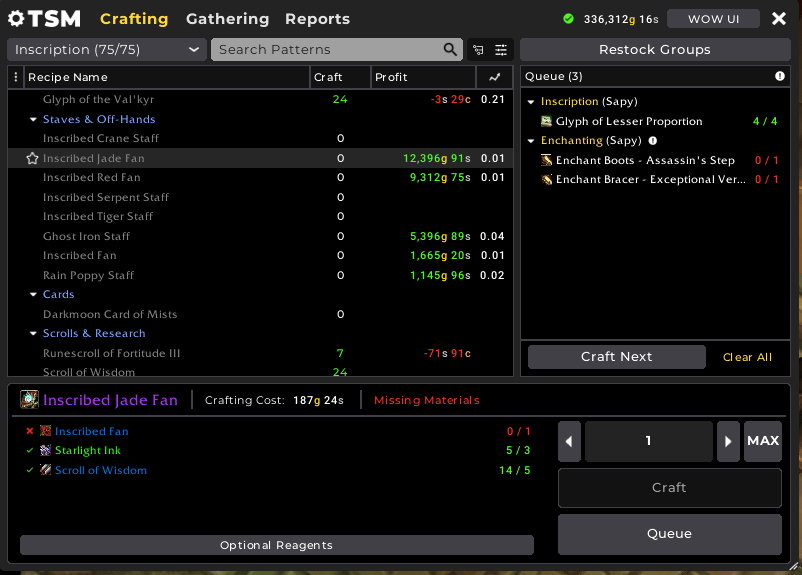Select the Inscribed Serpent Staff recipe
The width and height of the screenshot is (802, 575).
(260, 197)
